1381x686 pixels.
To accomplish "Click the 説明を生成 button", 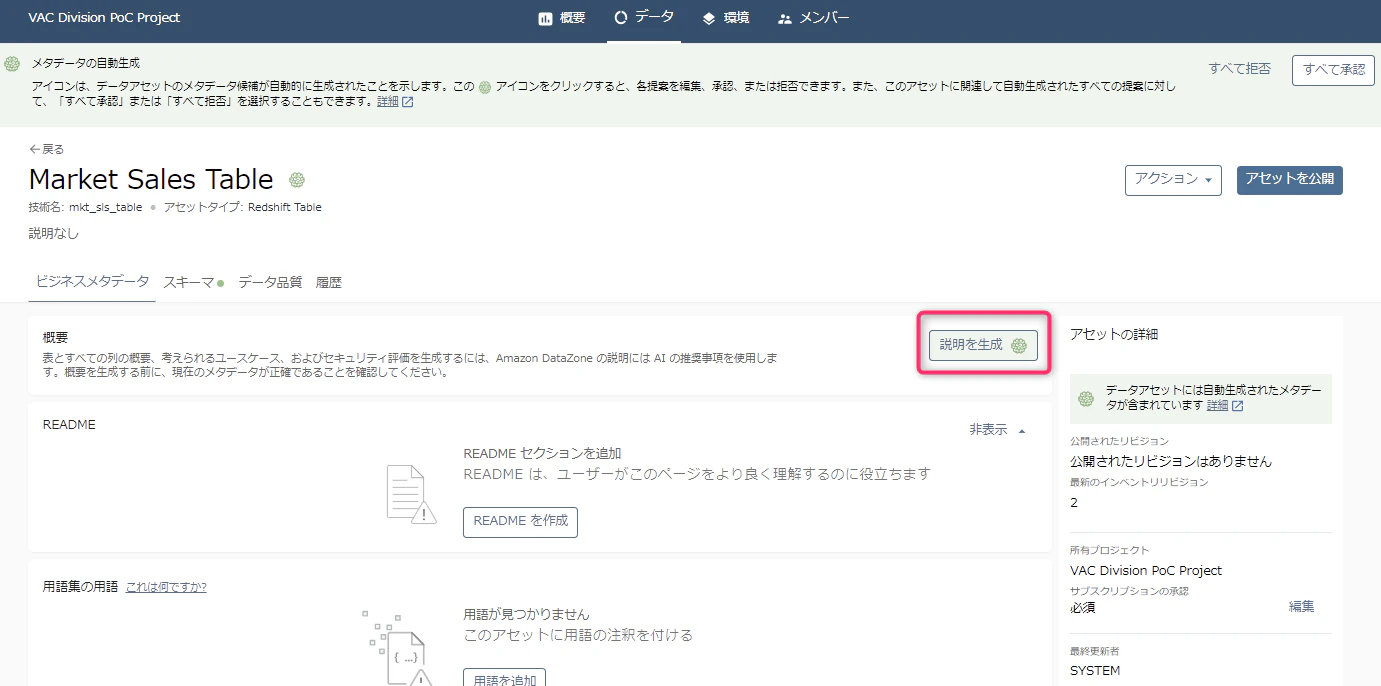I will tap(984, 345).
